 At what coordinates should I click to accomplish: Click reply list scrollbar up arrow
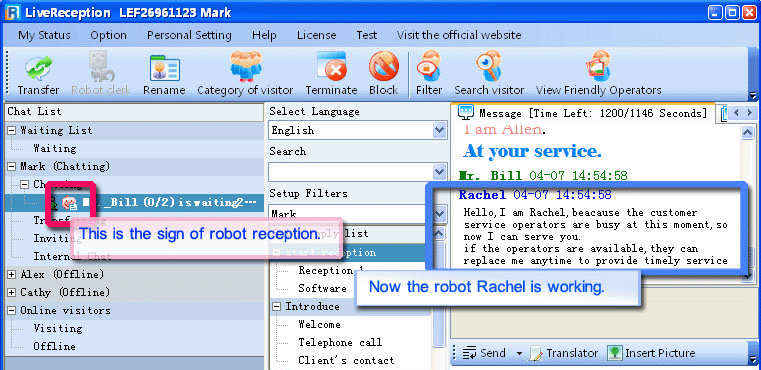pos(438,234)
